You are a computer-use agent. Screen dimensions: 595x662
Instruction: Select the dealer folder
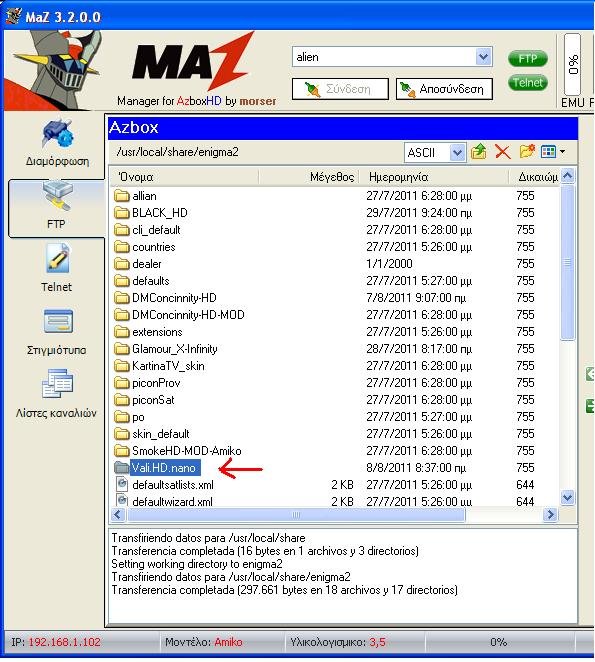coord(138,264)
